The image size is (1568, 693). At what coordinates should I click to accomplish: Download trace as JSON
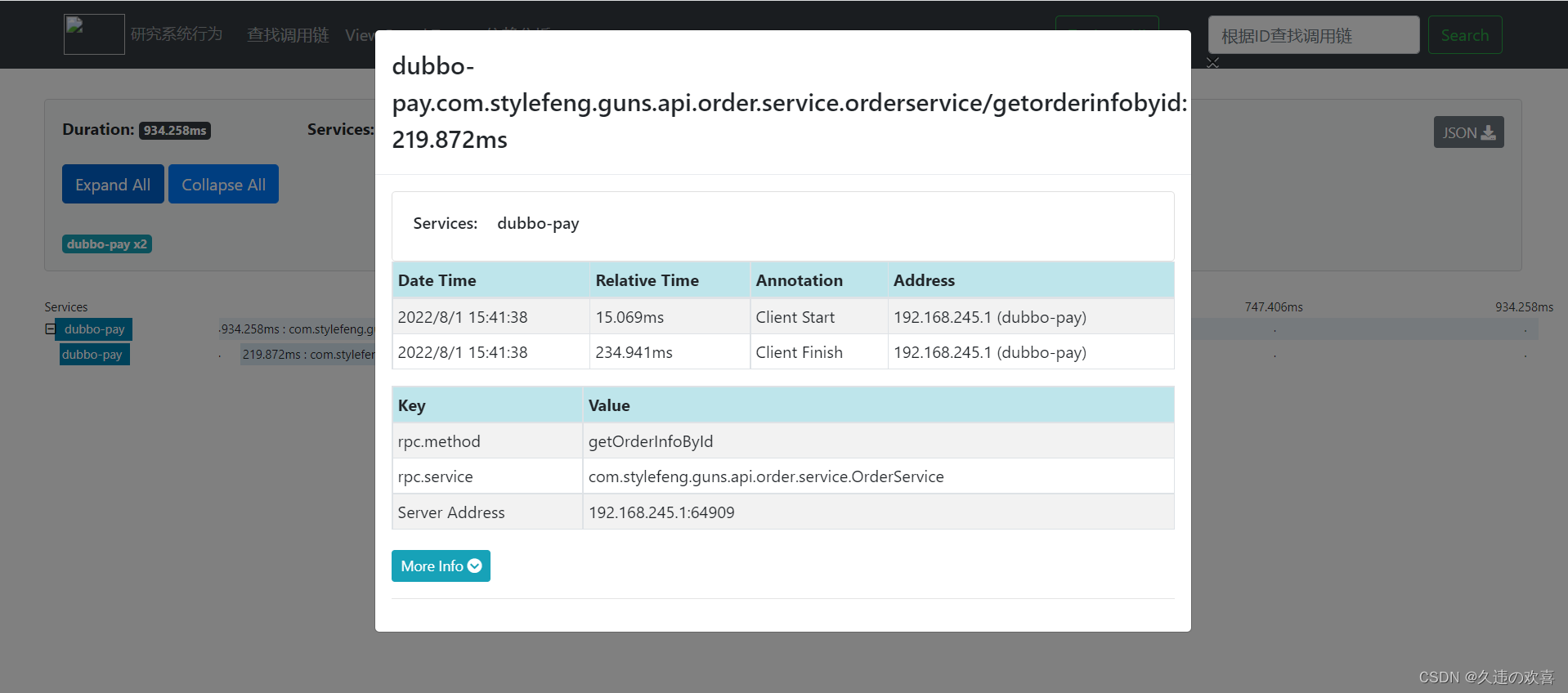(1468, 132)
